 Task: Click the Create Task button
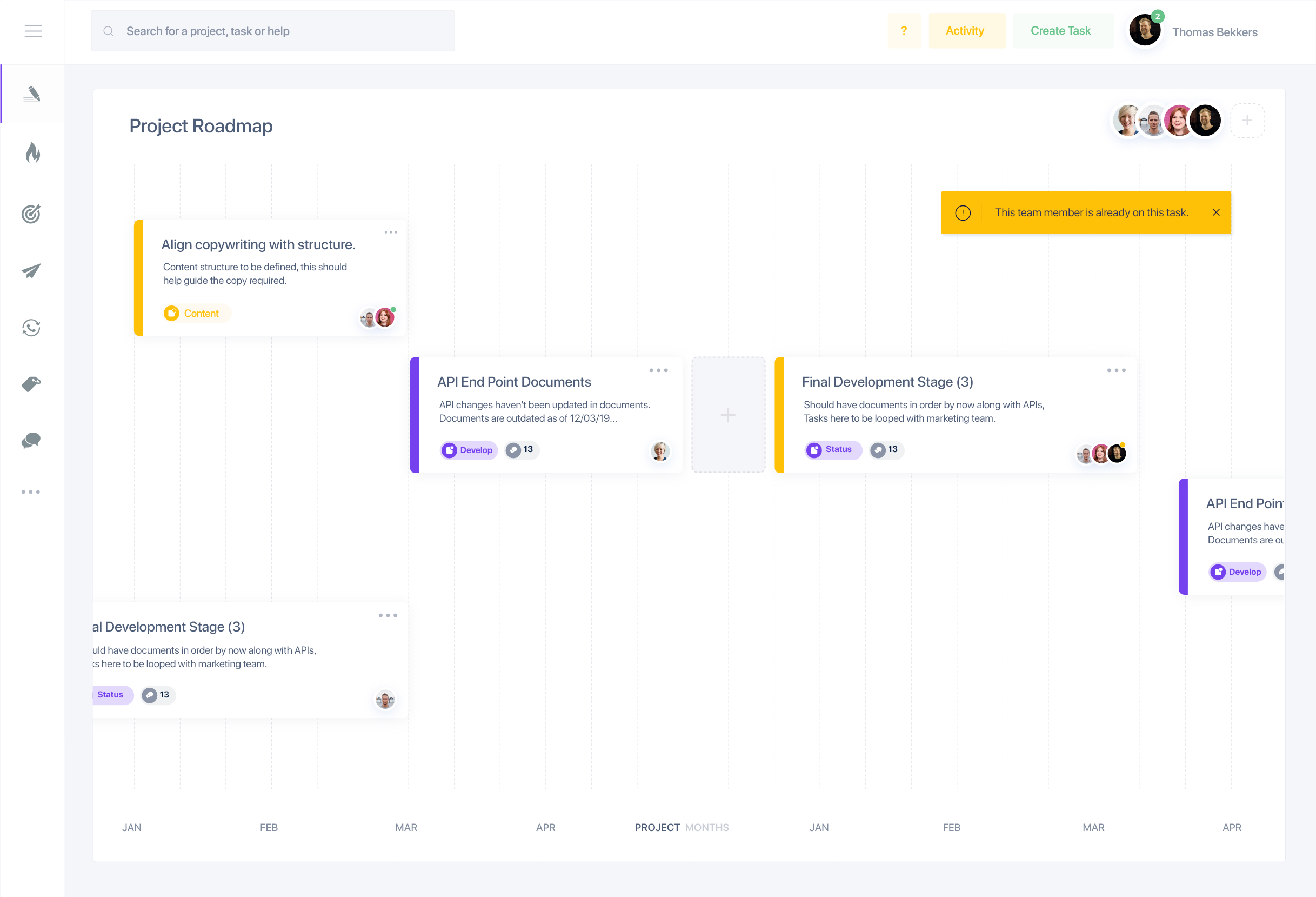pyautogui.click(x=1060, y=31)
